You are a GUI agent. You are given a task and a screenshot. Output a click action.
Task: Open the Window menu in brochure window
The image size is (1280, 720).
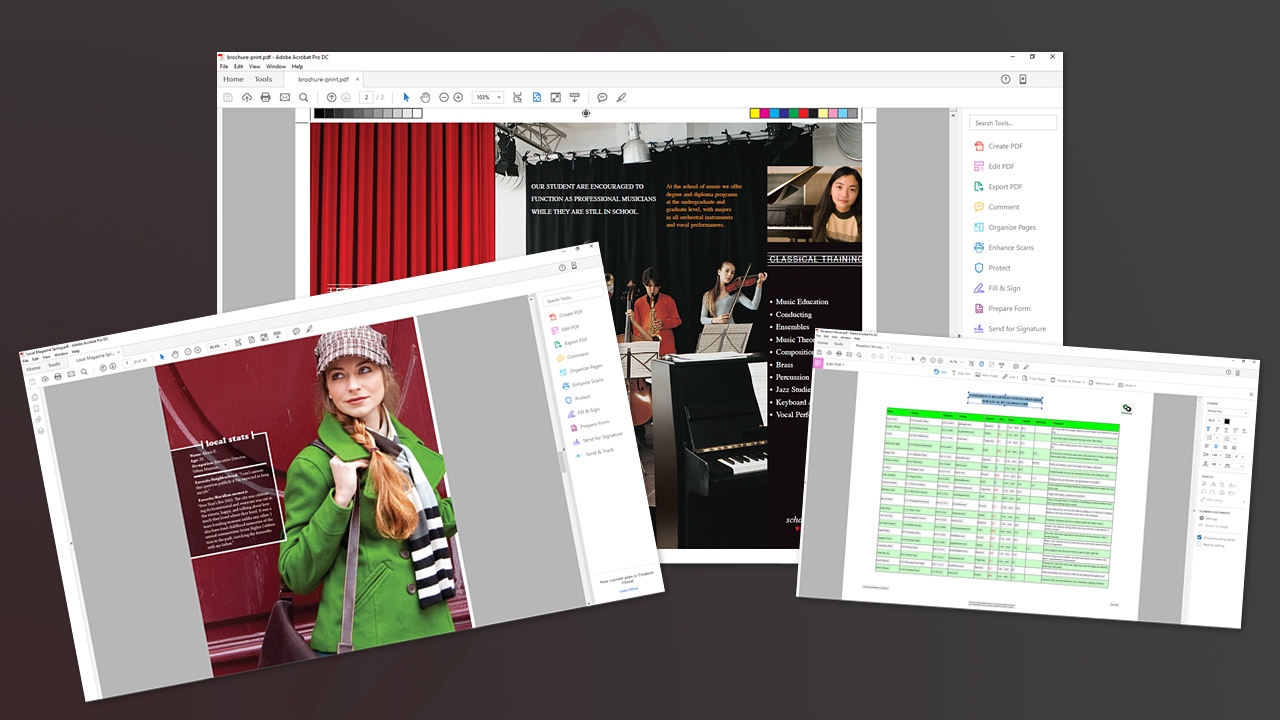(x=275, y=66)
